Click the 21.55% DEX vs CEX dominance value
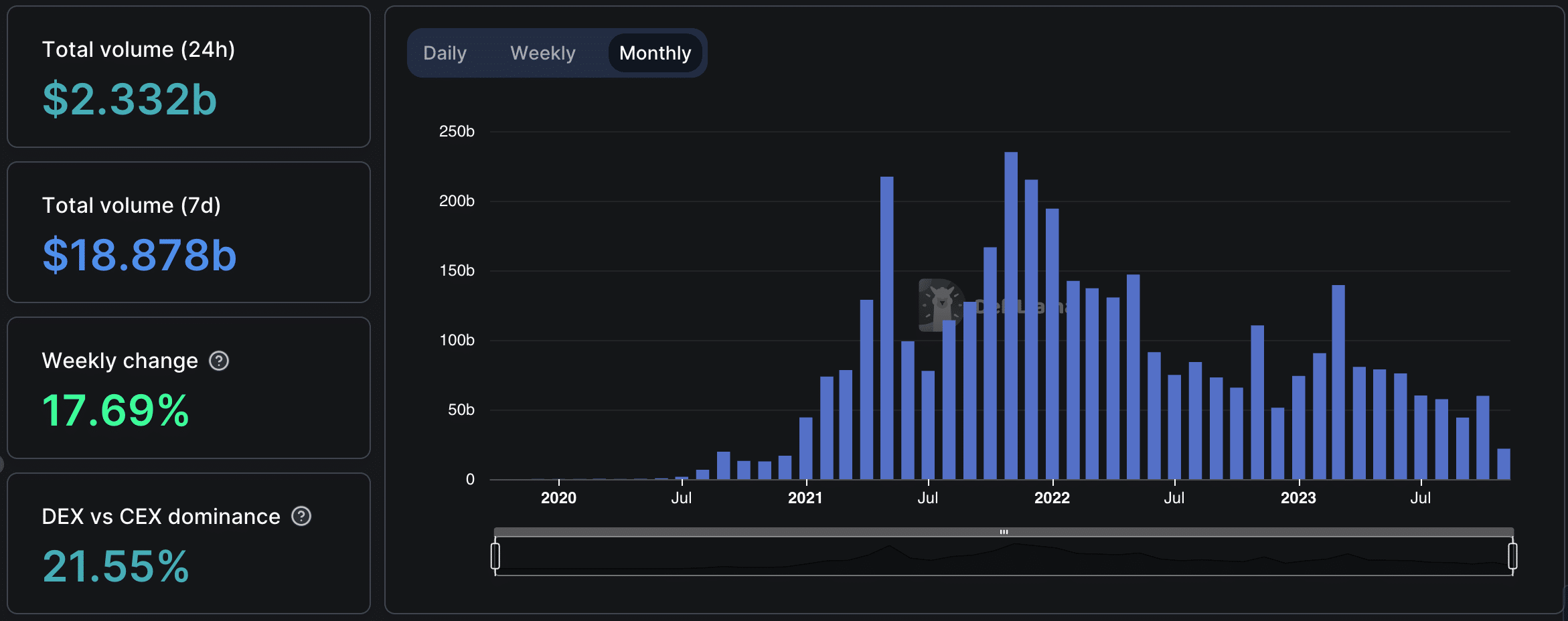The height and width of the screenshot is (621, 1568). coord(116,566)
